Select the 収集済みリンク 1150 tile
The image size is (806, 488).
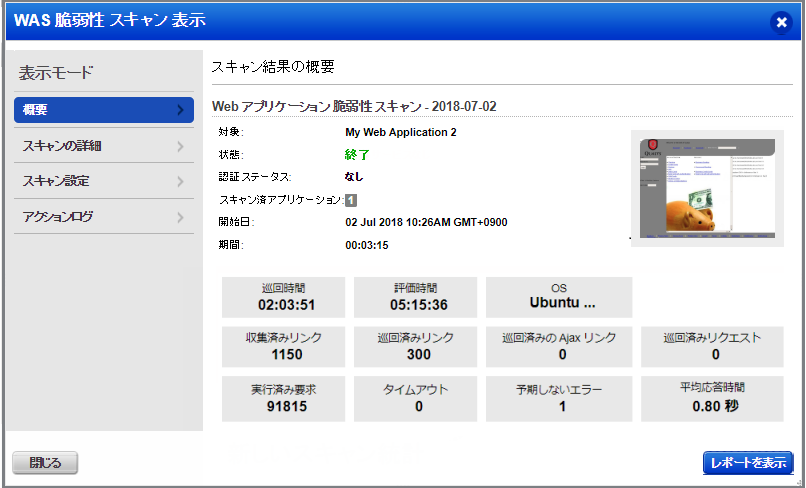click(287, 346)
